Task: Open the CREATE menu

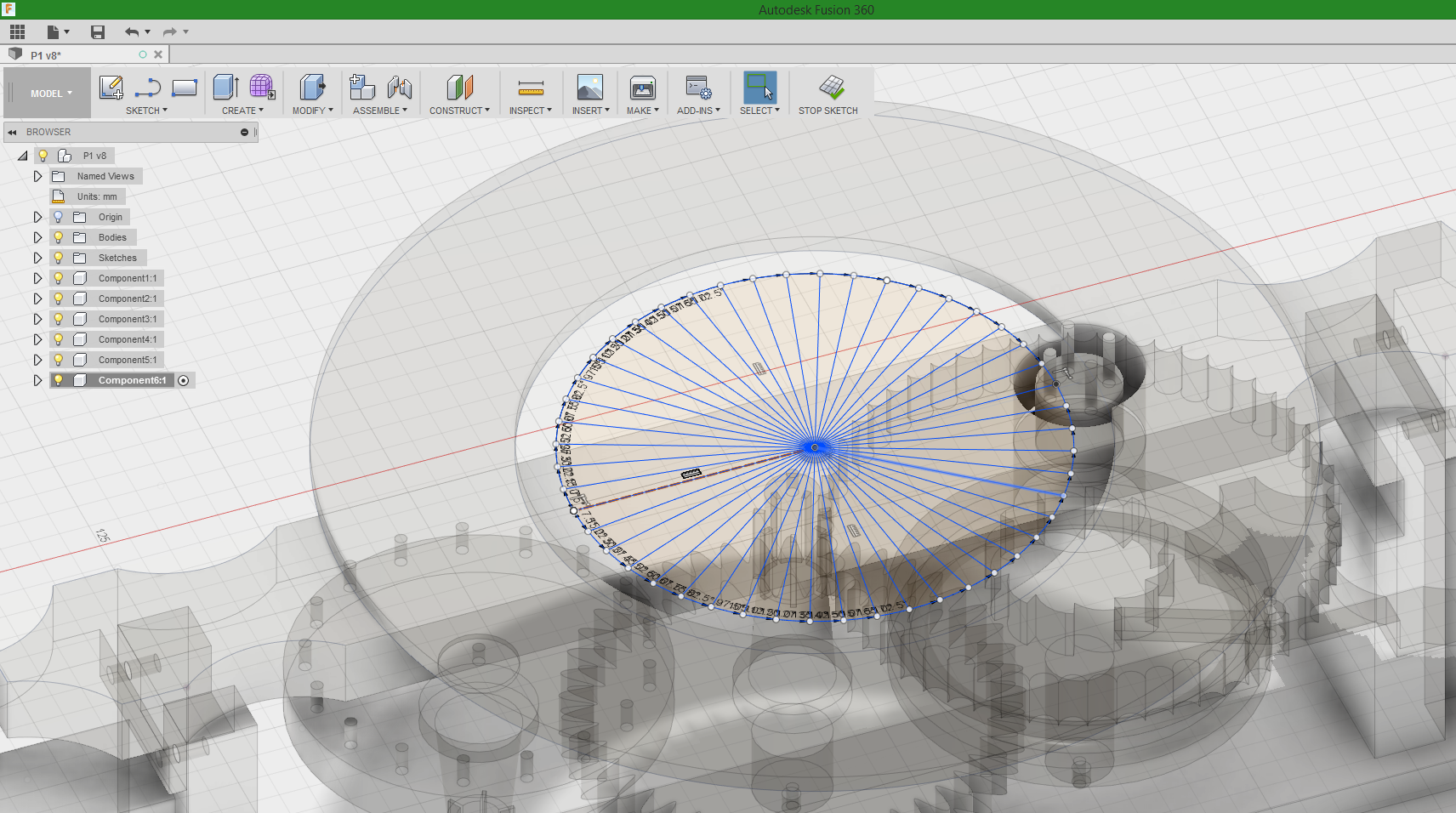Action: coord(242,111)
